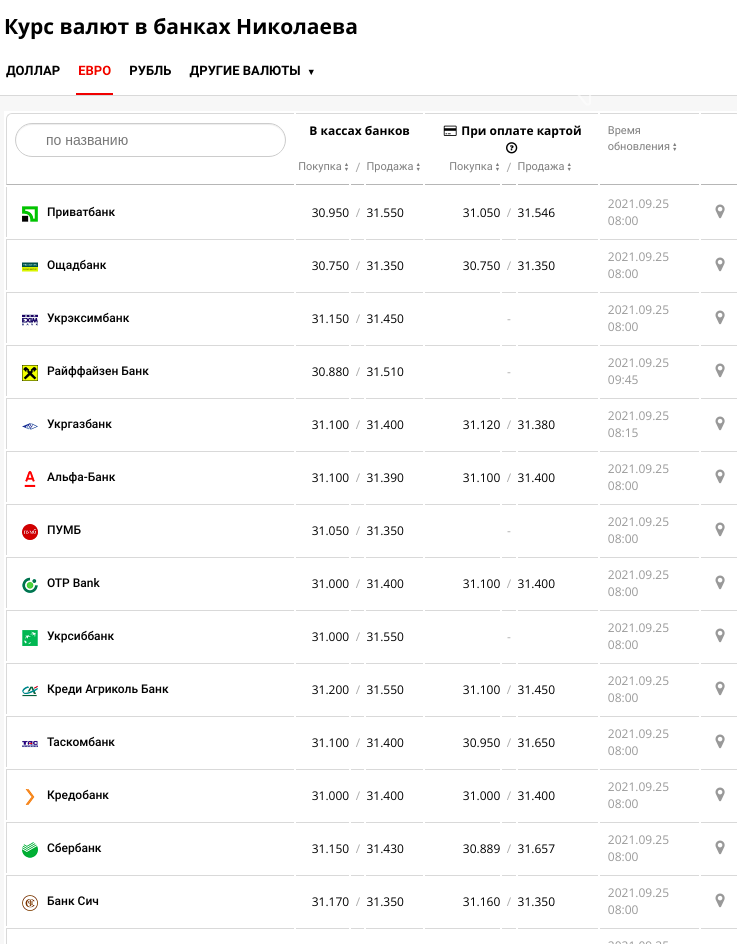The height and width of the screenshot is (944, 737).
Task: Click the Ощадбанк logo icon
Action: [30, 266]
